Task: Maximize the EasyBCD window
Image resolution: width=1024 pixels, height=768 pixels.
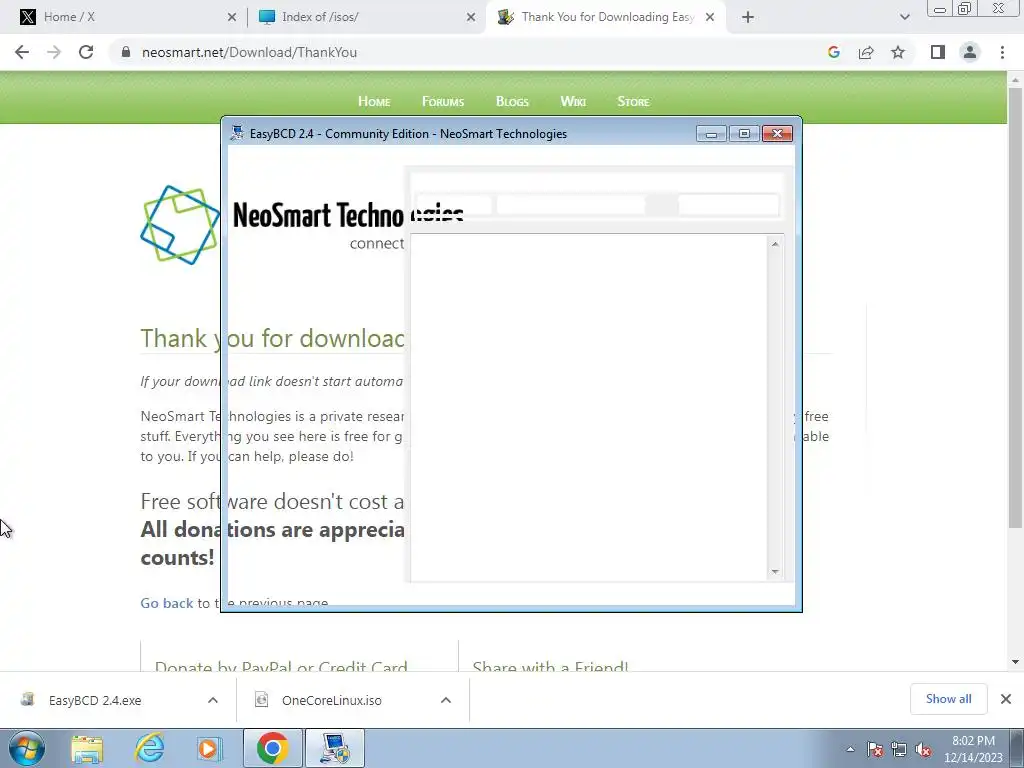Action: [x=744, y=134]
